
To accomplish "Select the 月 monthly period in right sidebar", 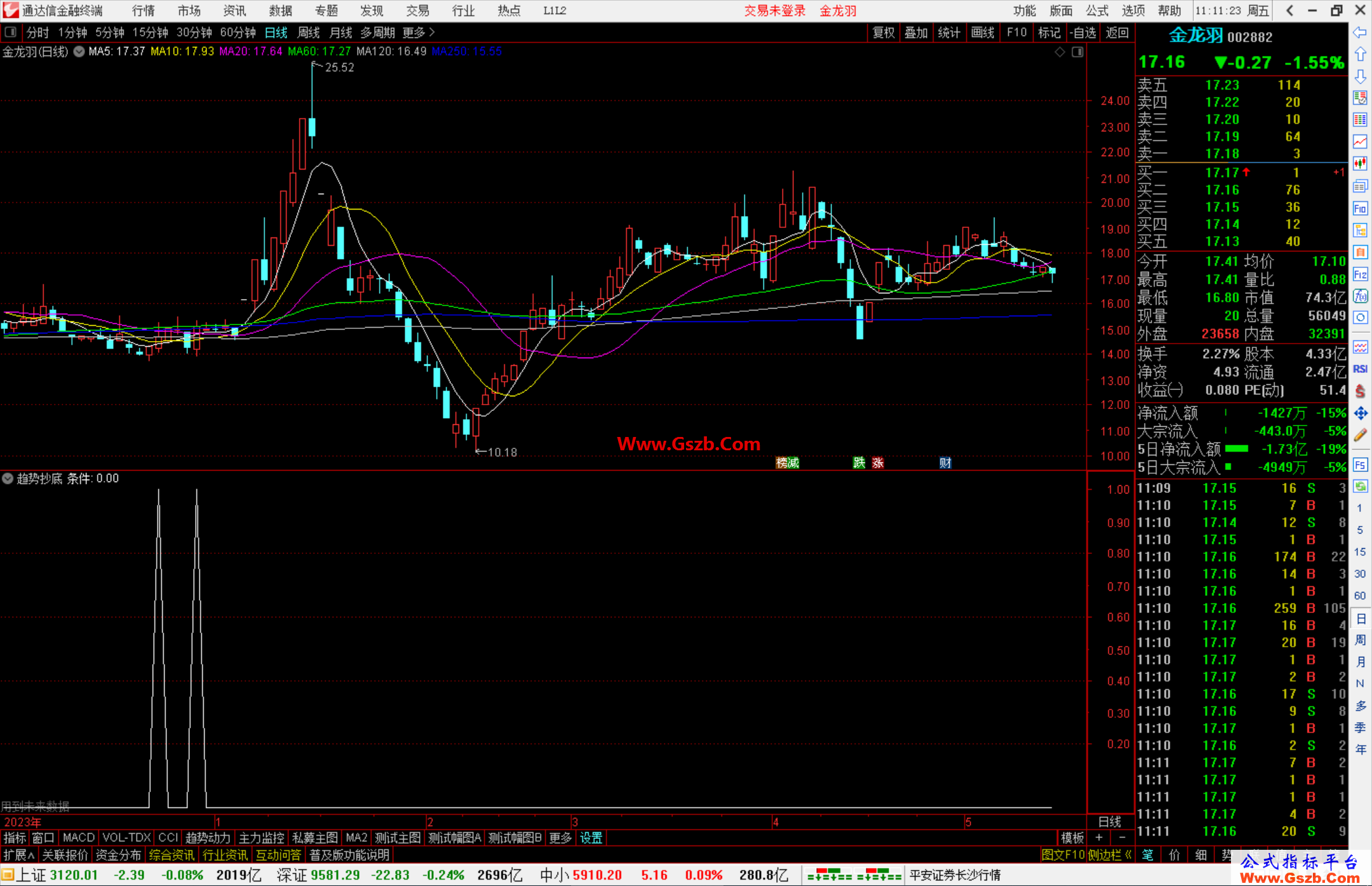I will point(1361,662).
